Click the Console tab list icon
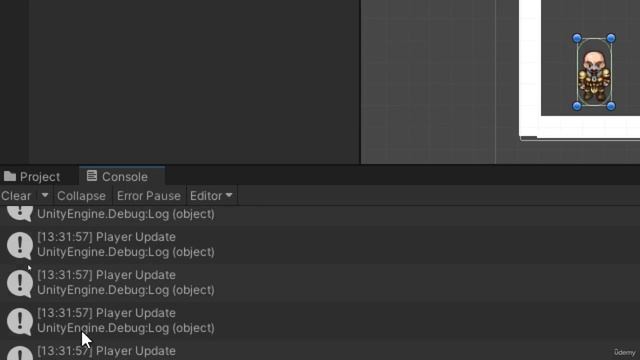The width and height of the screenshot is (640, 360). point(92,176)
